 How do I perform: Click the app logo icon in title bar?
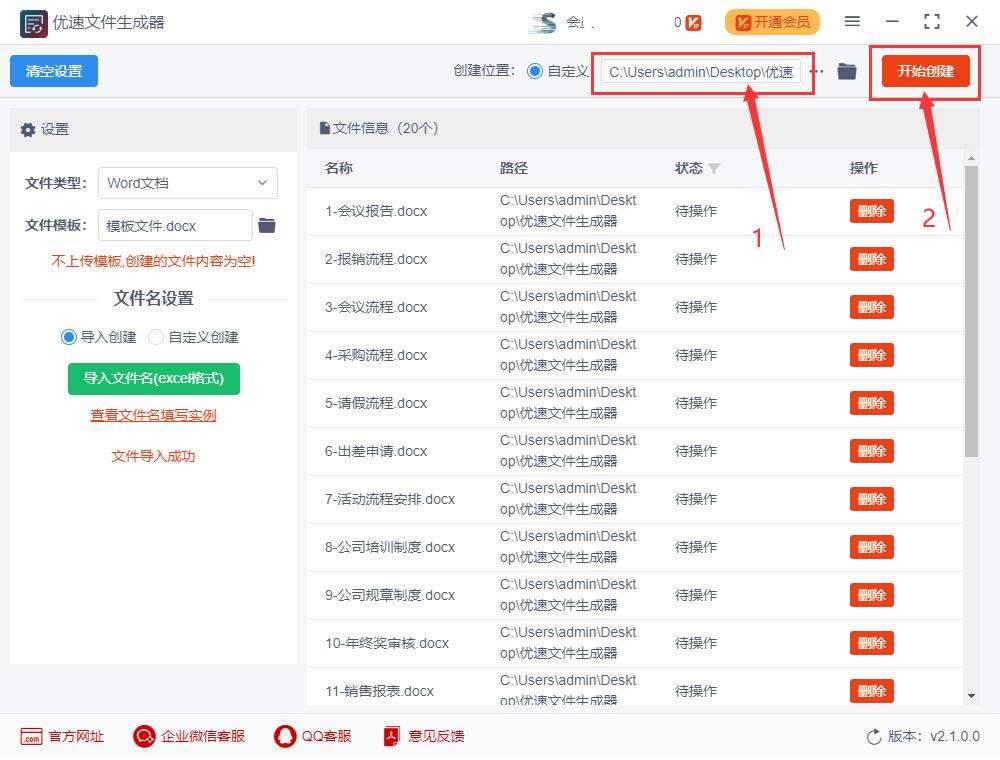pos(34,24)
